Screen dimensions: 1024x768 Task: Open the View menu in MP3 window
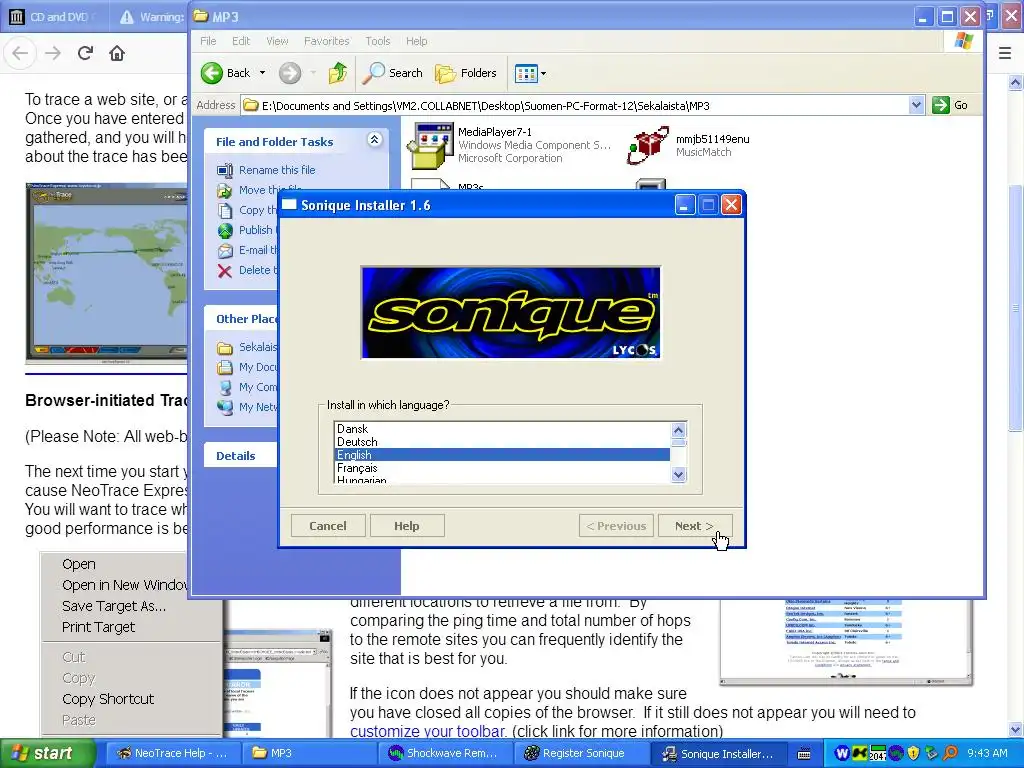277,41
